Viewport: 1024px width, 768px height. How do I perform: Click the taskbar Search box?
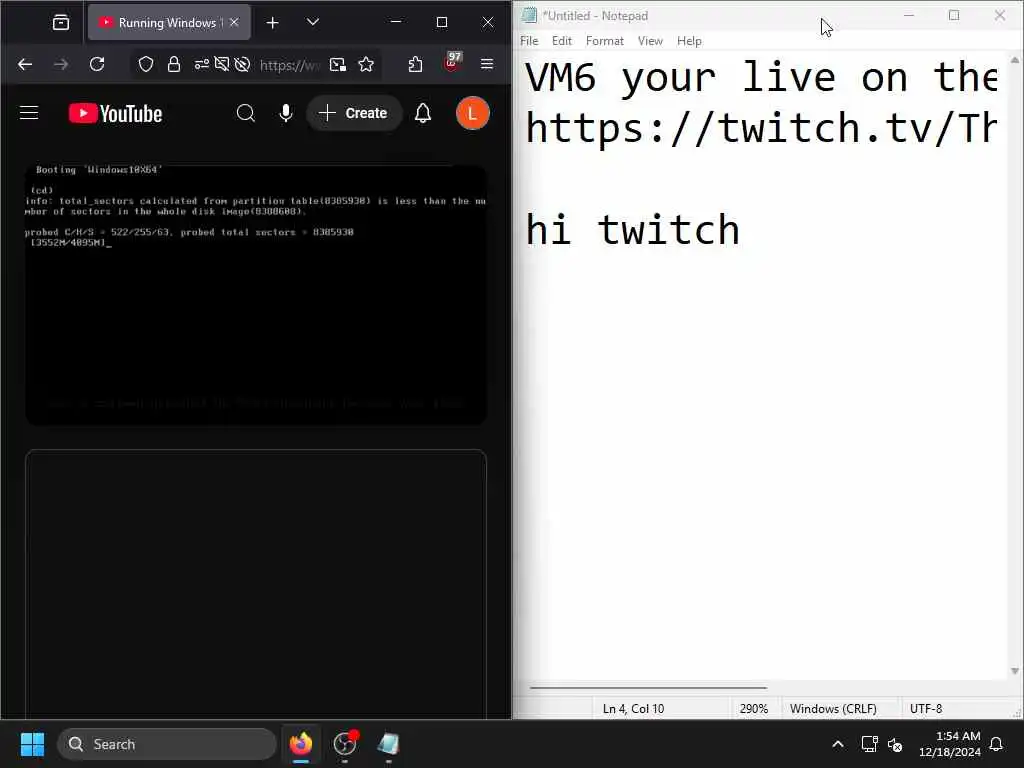pyautogui.click(x=167, y=744)
